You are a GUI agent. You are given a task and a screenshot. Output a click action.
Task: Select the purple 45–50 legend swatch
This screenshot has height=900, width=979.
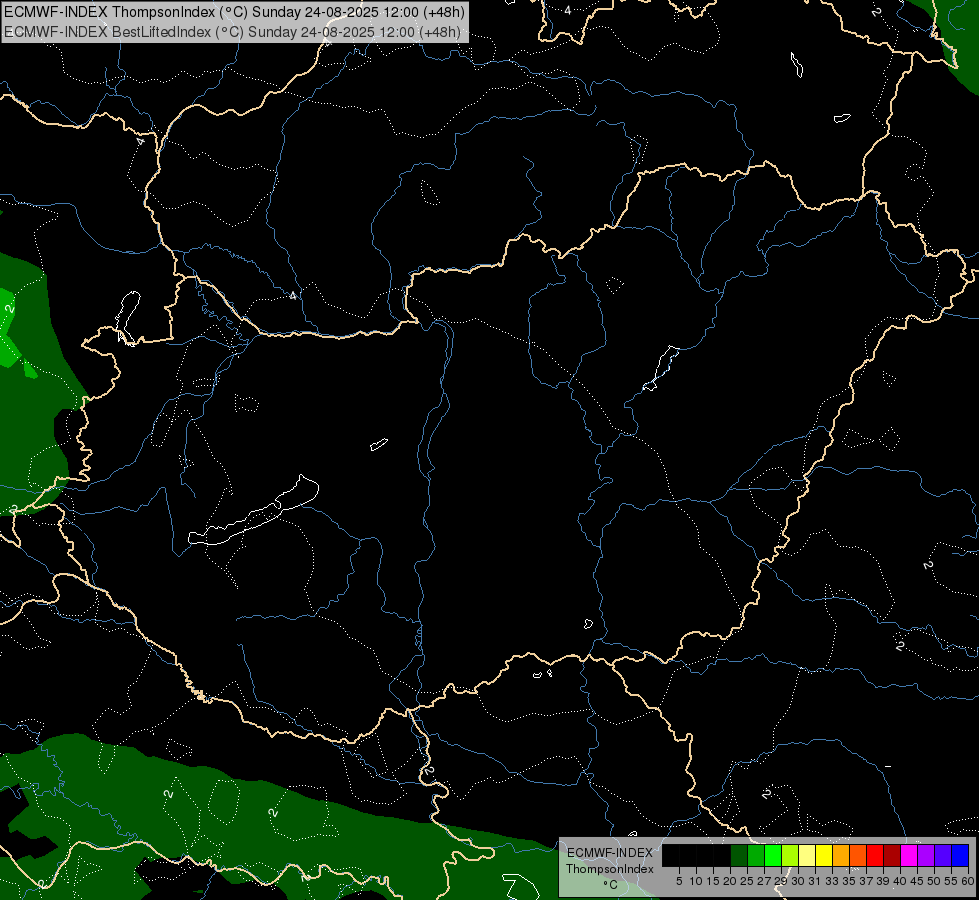[x=926, y=855]
